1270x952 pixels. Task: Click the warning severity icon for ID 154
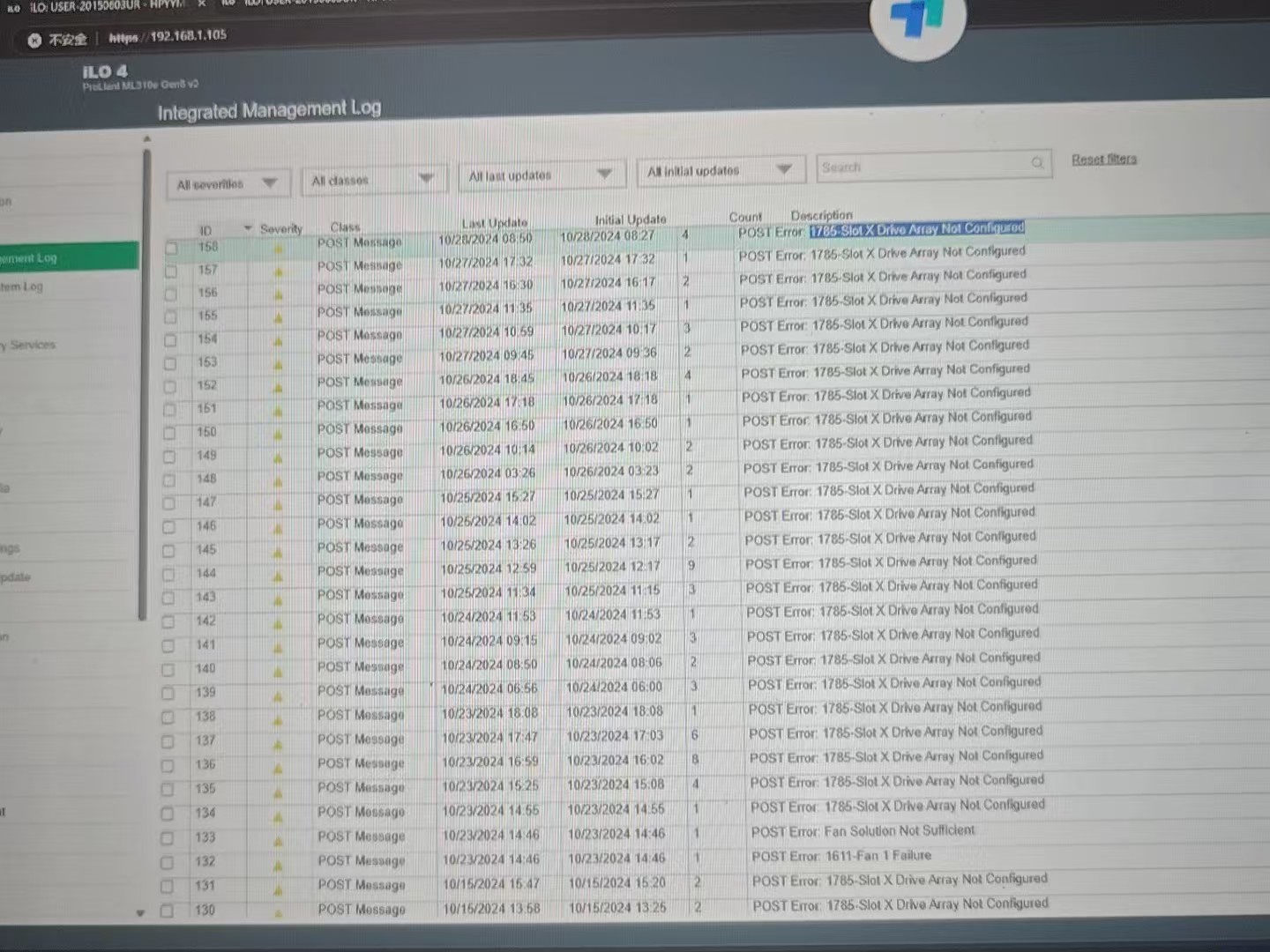coord(279,341)
